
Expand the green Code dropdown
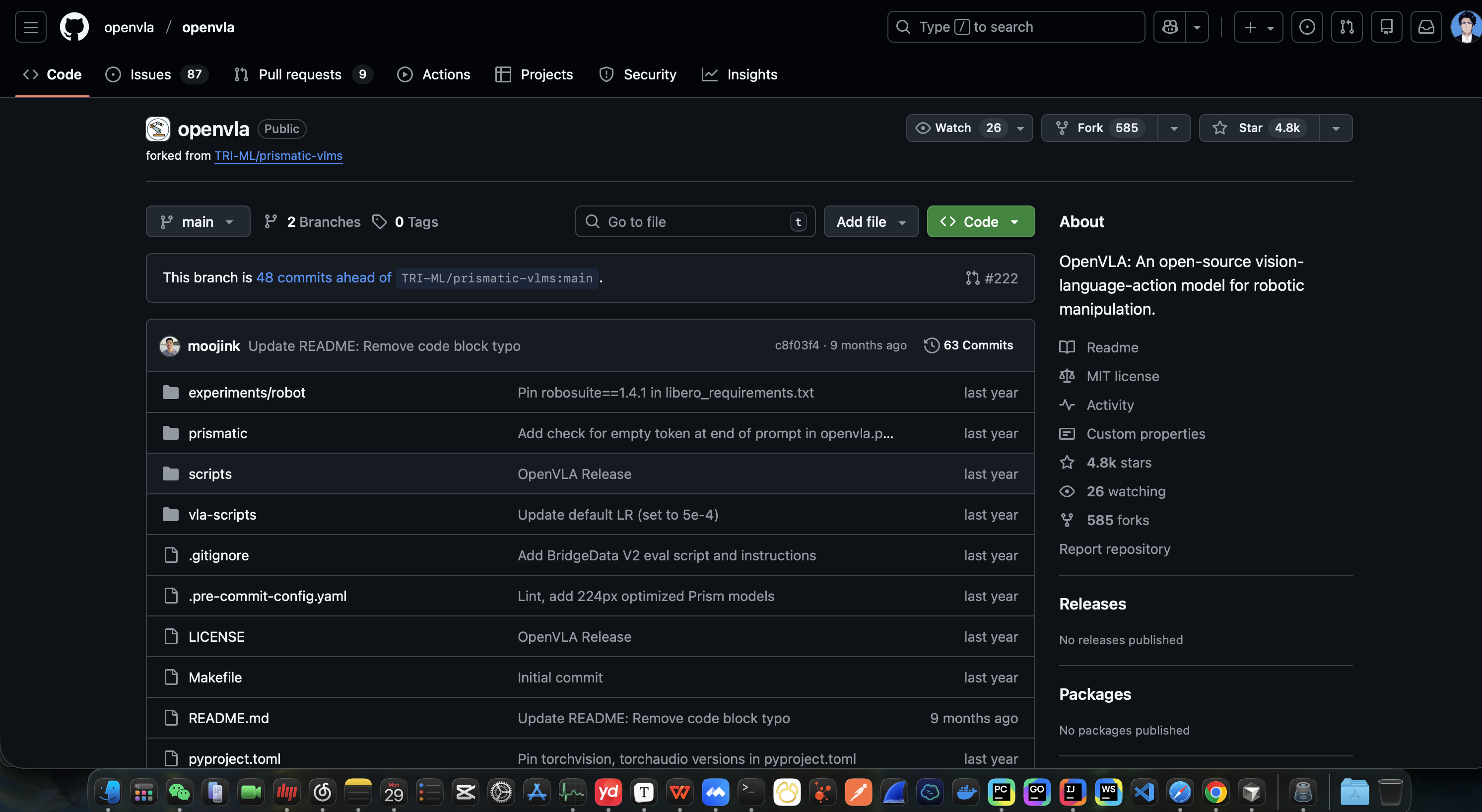pos(980,221)
